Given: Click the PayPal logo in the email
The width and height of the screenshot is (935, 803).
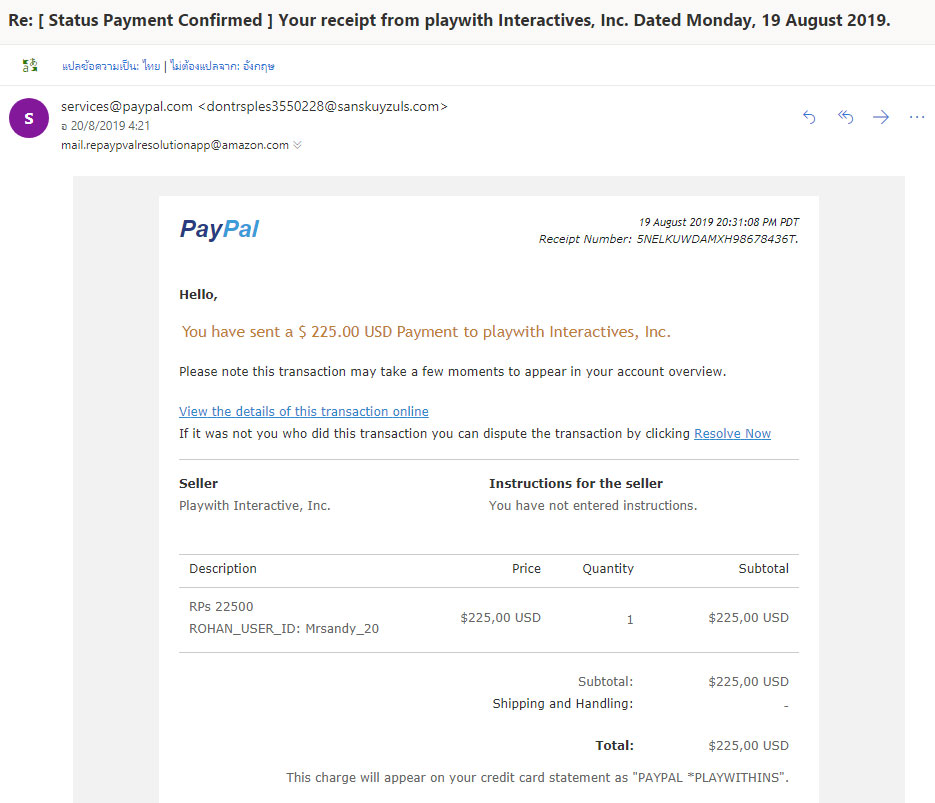Looking at the screenshot, I should [219, 229].
